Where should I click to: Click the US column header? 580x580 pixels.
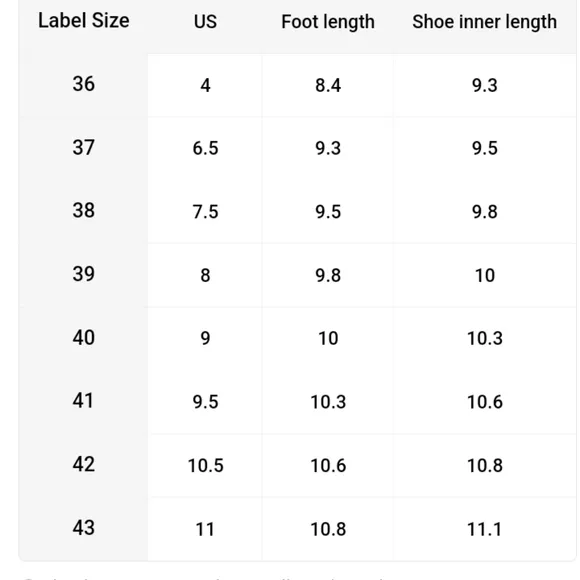click(205, 21)
